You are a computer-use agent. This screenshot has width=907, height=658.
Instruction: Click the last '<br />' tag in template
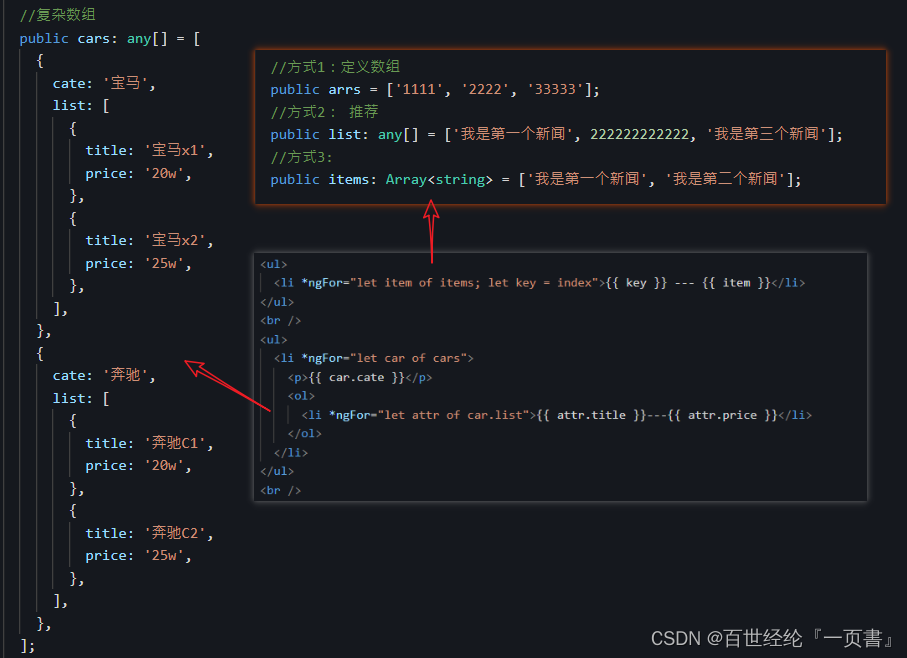281,490
